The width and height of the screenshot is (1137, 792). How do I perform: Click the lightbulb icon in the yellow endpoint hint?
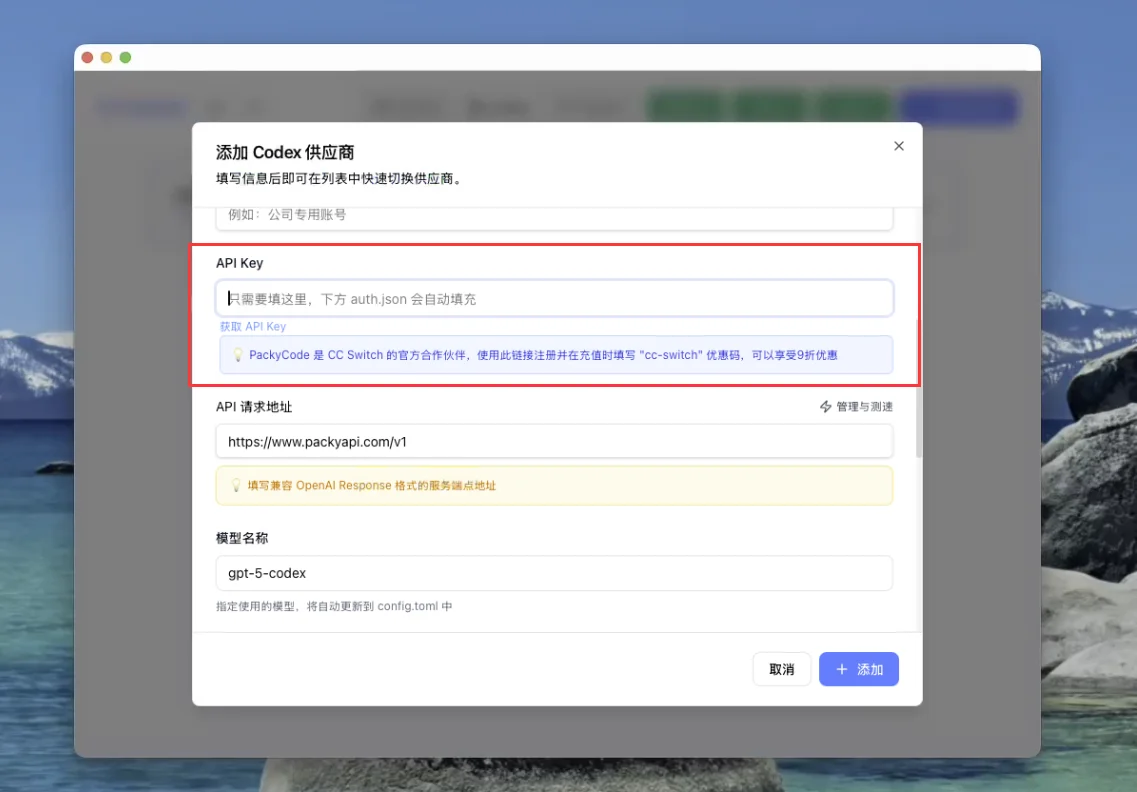click(x=235, y=485)
